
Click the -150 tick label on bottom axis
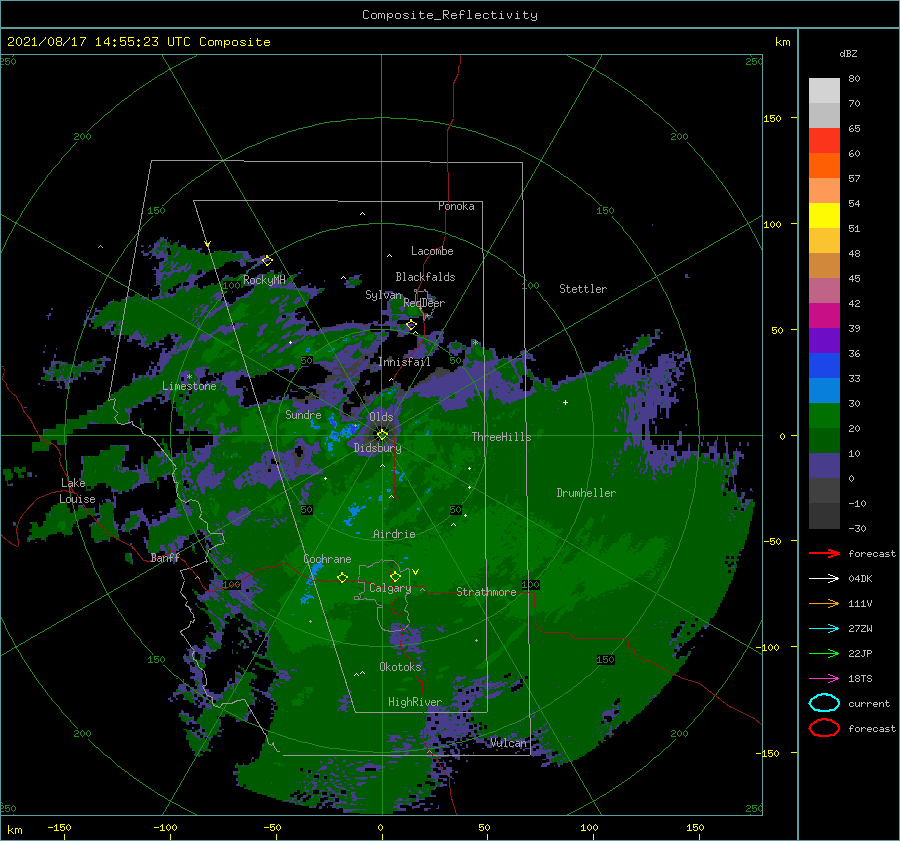pyautogui.click(x=59, y=827)
